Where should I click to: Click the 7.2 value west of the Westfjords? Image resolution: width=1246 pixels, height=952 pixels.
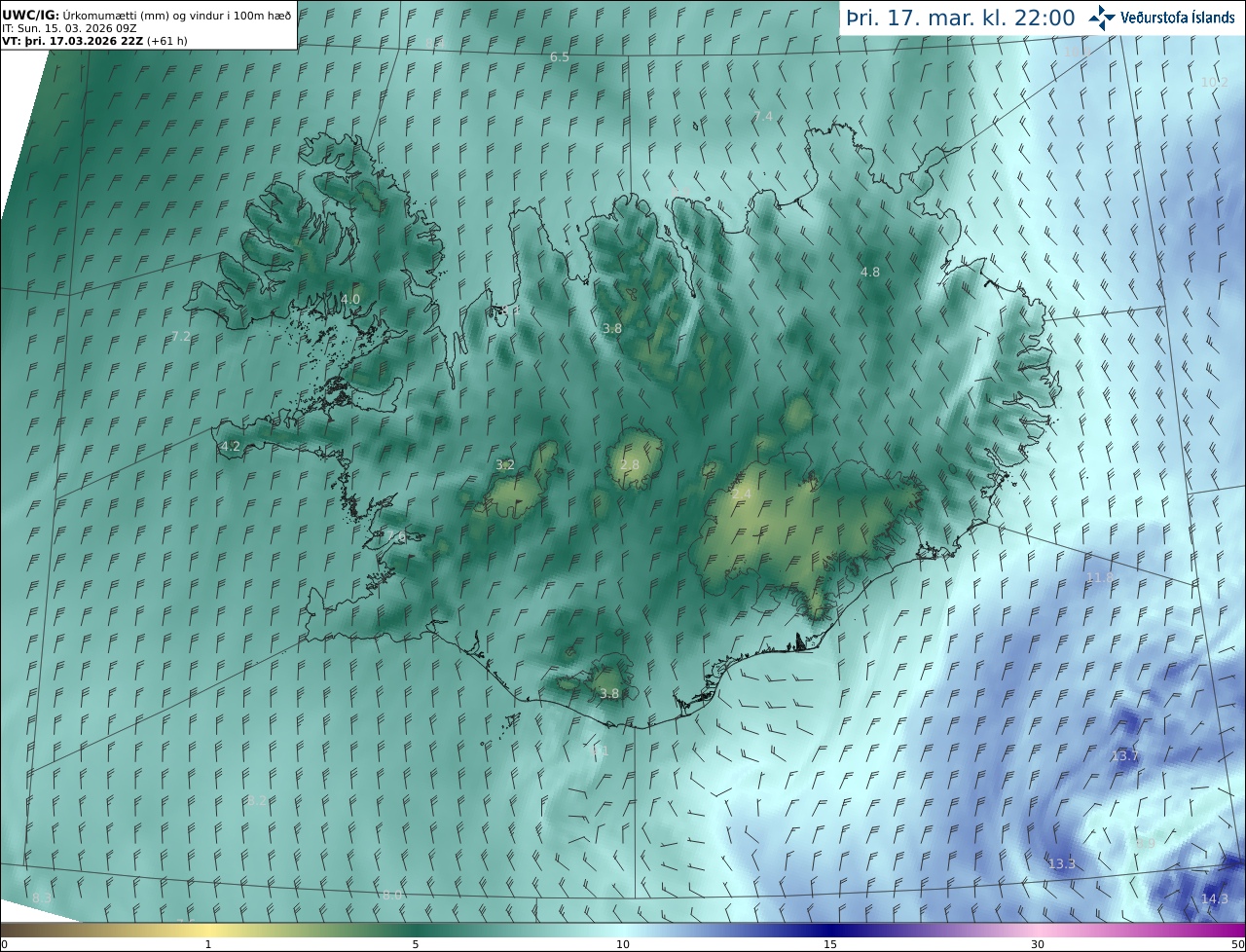click(x=181, y=337)
